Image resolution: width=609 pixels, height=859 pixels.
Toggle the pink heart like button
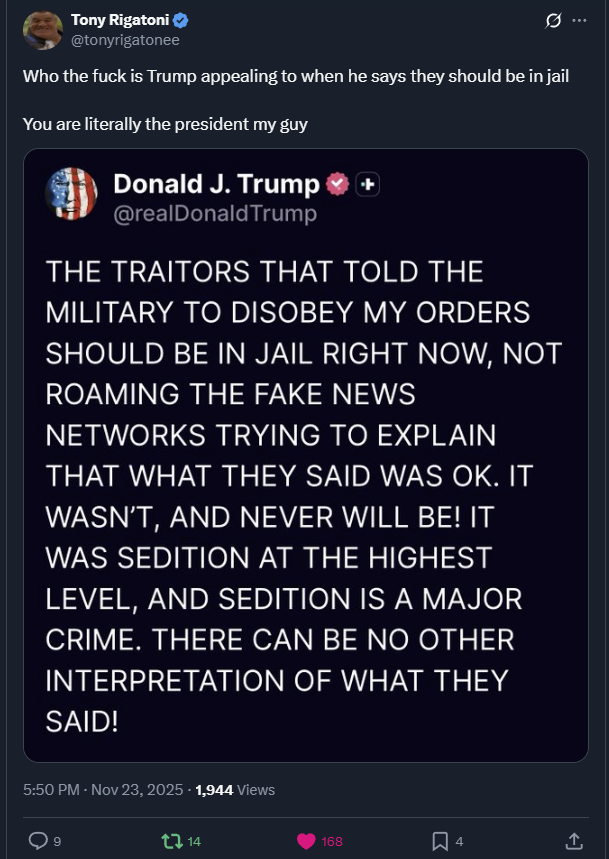(307, 841)
